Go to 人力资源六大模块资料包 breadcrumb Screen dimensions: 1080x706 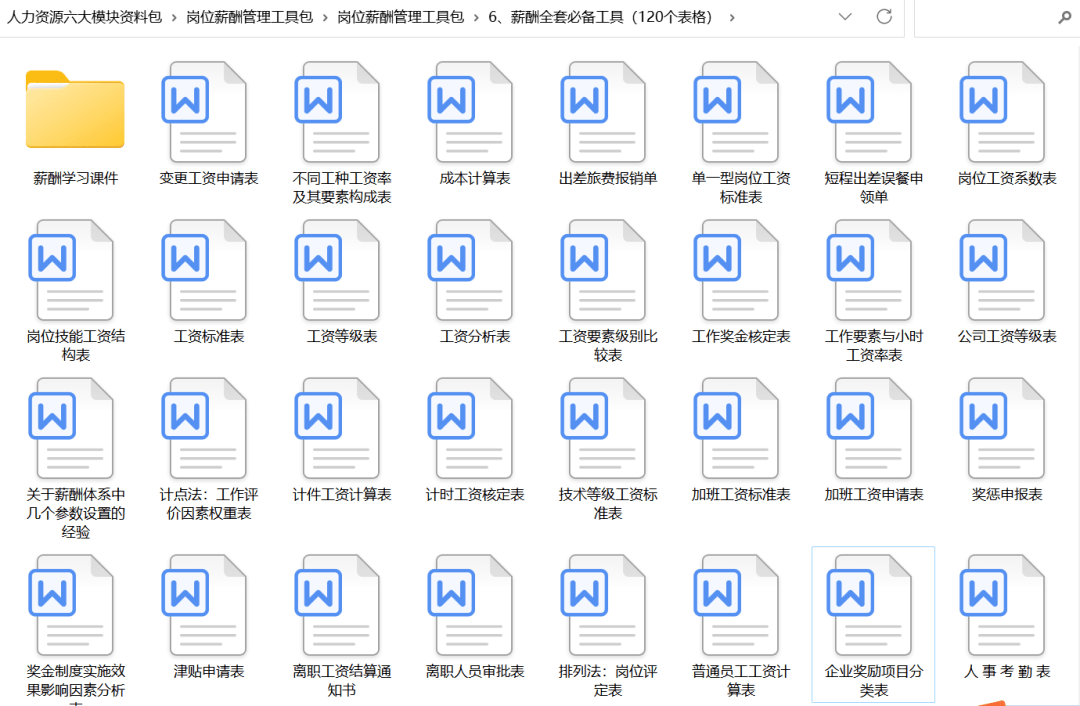(84, 17)
